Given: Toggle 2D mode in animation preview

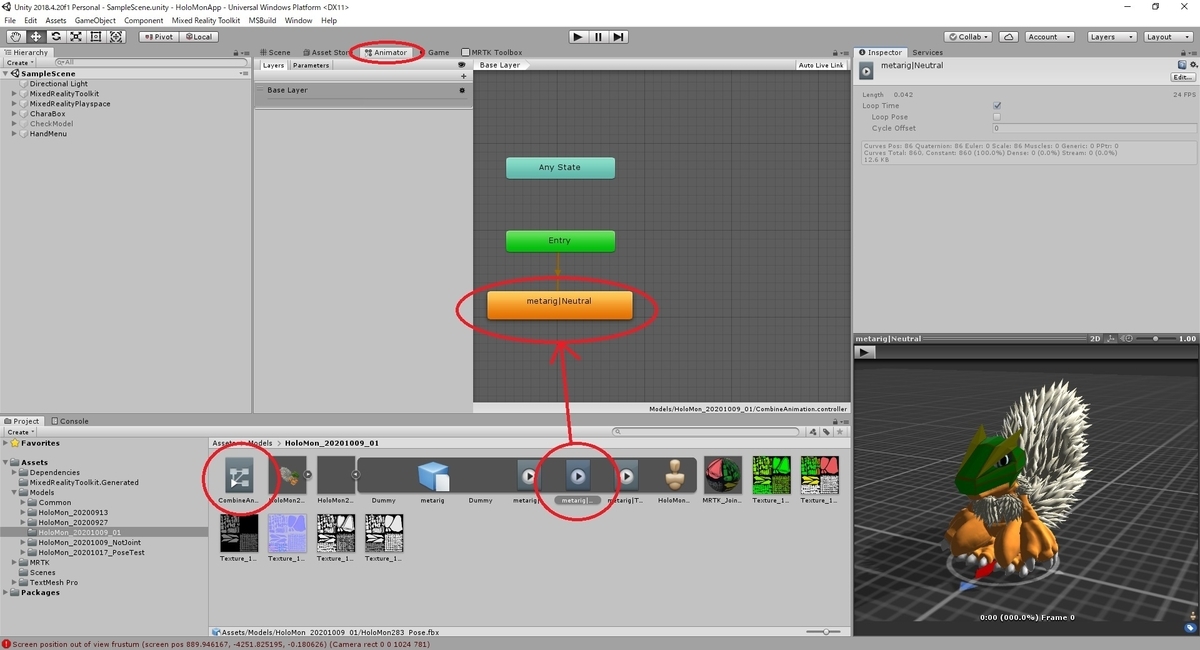Looking at the screenshot, I should coord(1095,339).
